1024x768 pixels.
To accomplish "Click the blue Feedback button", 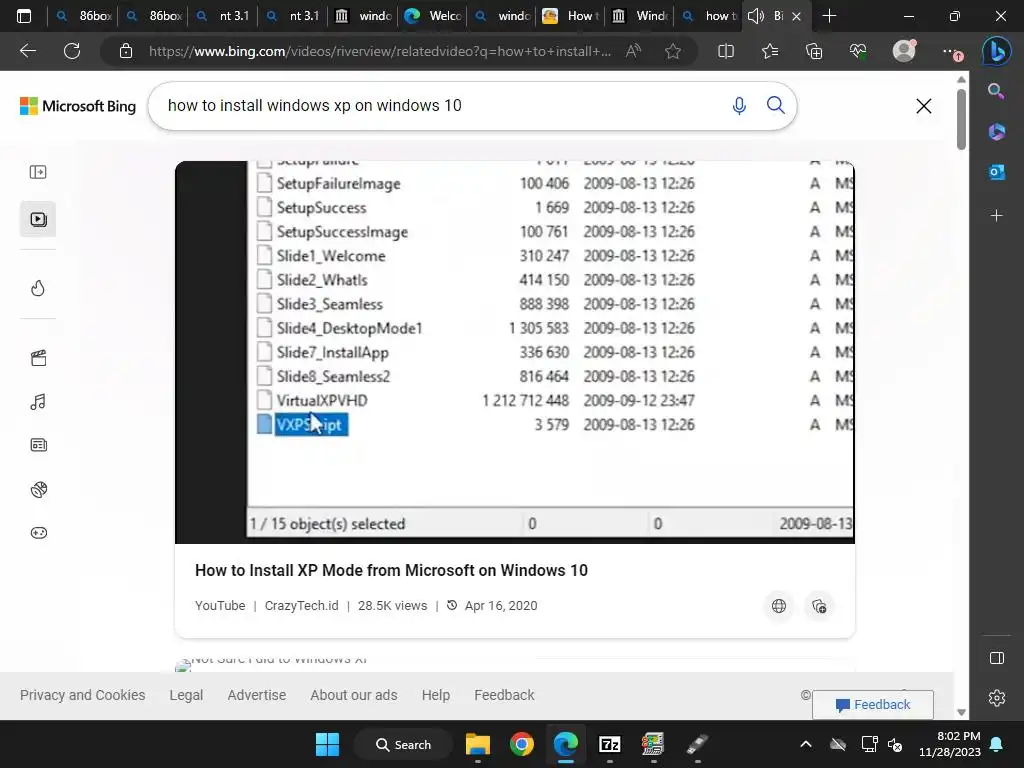I will [x=872, y=705].
